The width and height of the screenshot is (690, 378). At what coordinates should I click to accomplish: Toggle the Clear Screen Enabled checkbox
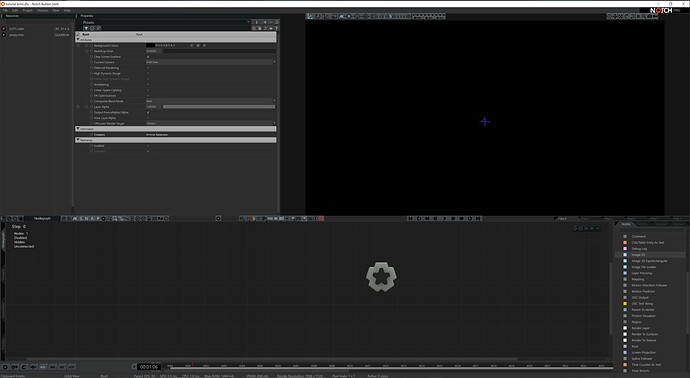coord(148,57)
